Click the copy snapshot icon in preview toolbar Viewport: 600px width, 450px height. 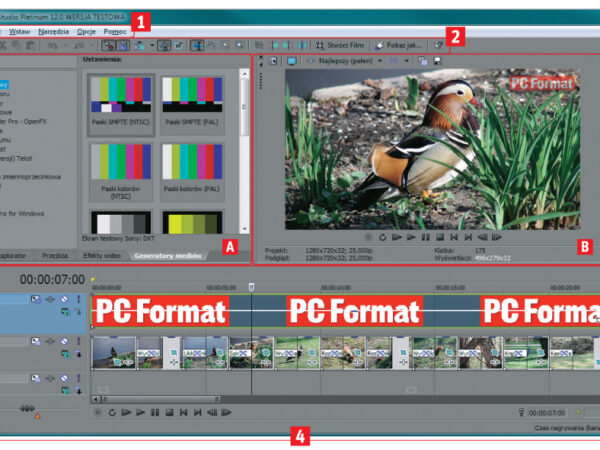tap(424, 62)
